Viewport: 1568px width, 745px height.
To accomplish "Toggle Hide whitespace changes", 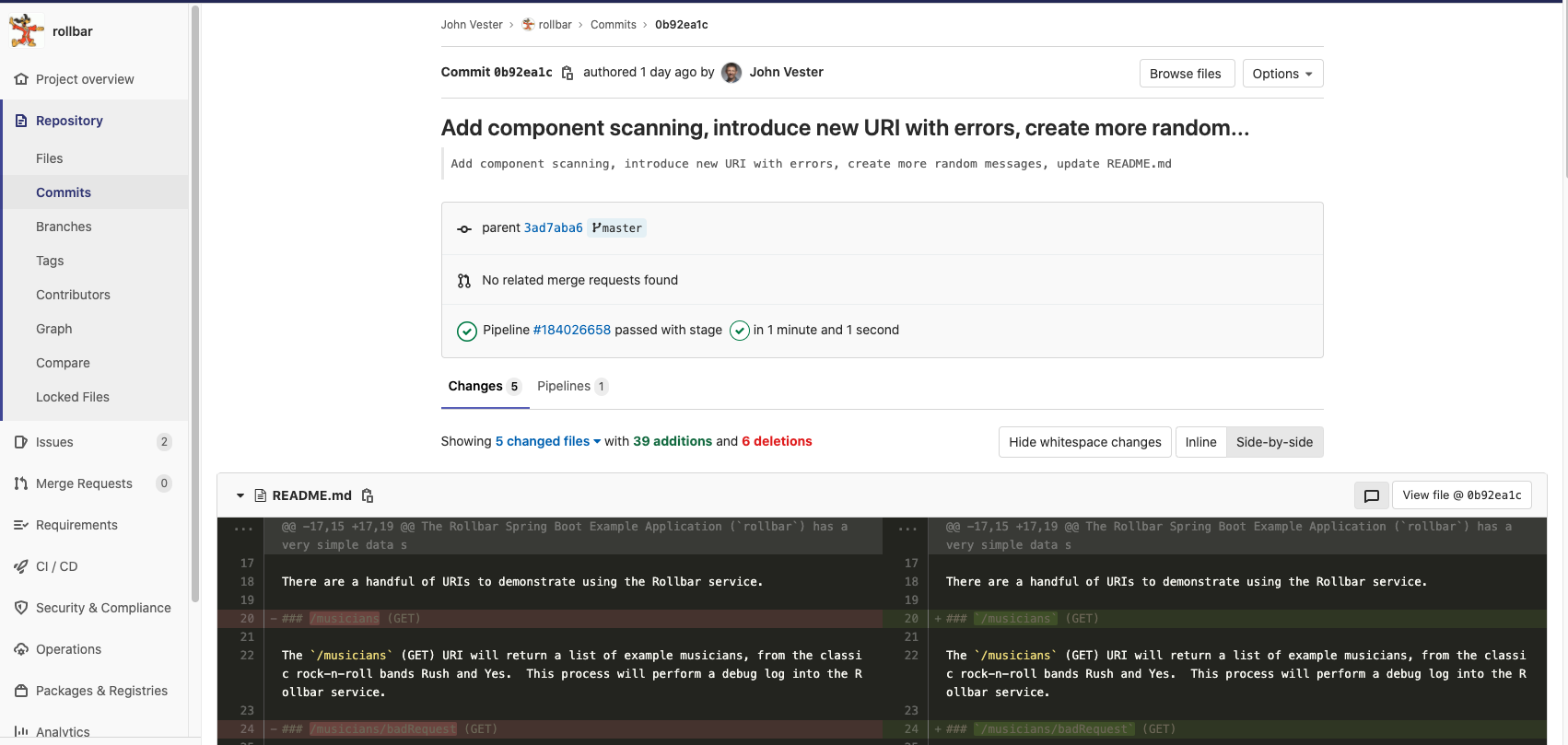I will tap(1084, 442).
